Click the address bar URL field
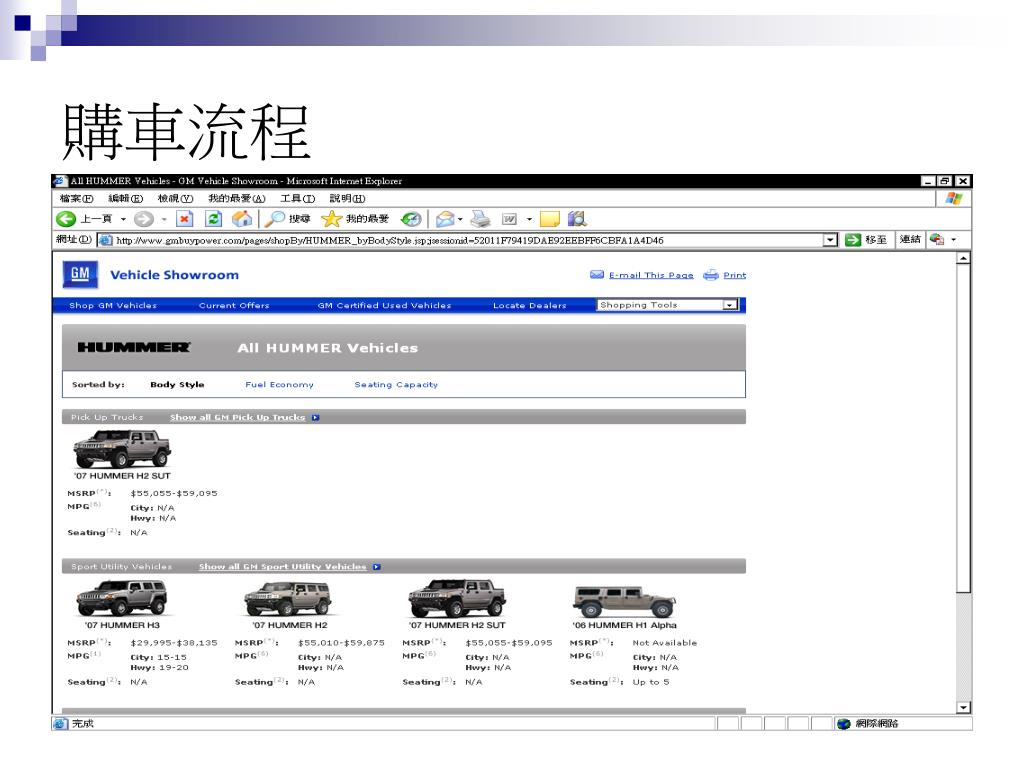1024x768 pixels. pos(468,240)
